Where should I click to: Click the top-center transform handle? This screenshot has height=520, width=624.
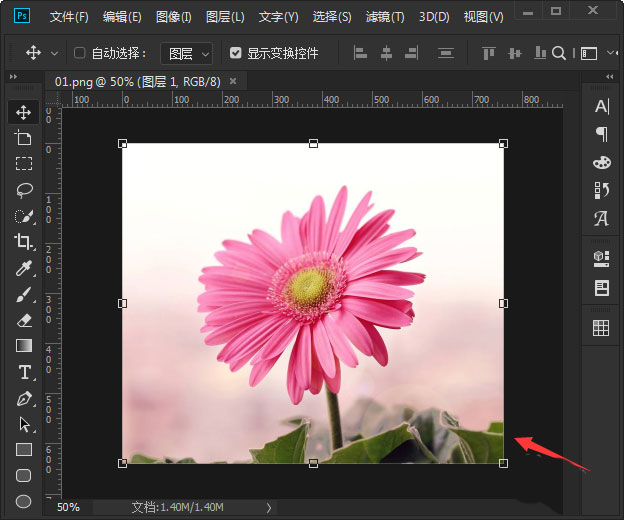313,144
